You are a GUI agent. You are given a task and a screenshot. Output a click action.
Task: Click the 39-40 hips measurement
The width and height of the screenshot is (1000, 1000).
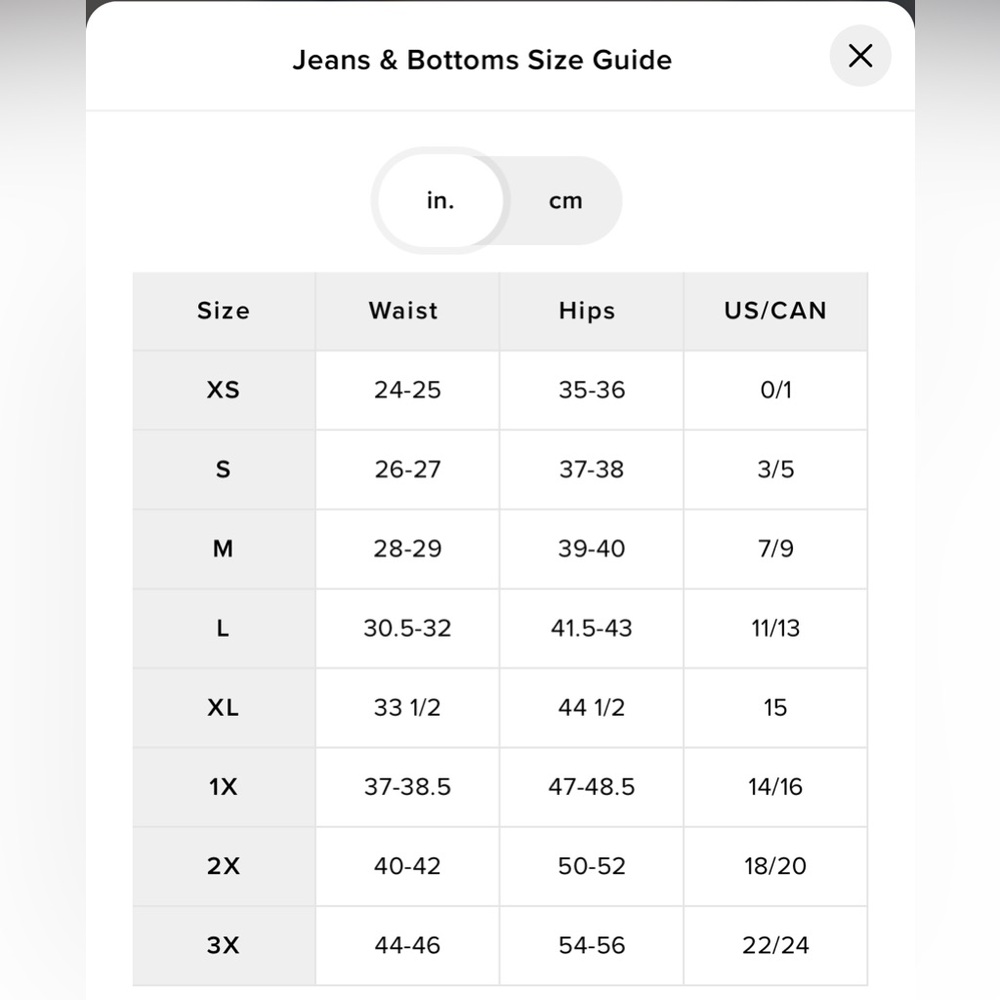point(591,549)
